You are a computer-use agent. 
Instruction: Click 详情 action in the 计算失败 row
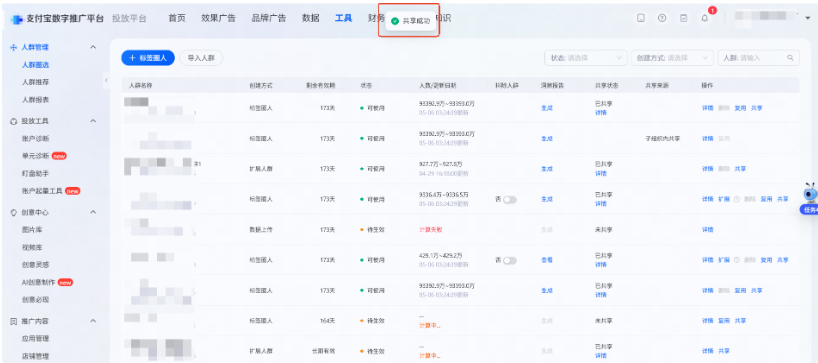(x=707, y=229)
